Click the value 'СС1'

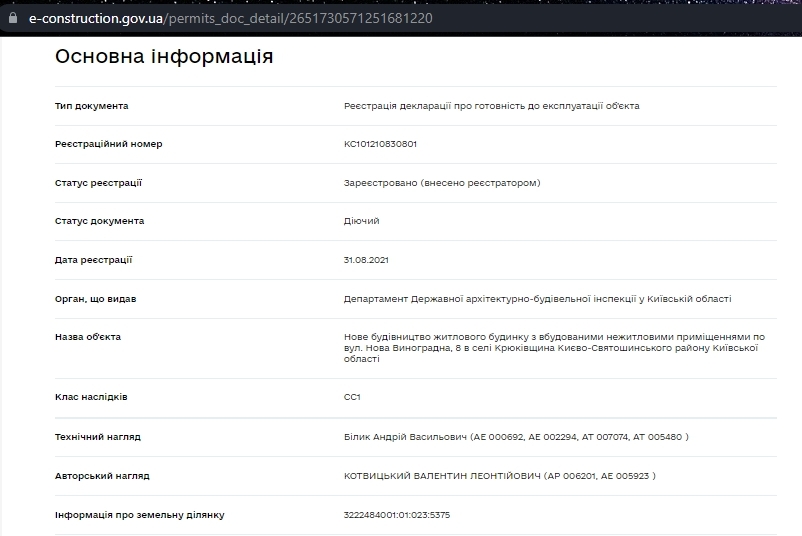tap(352, 397)
